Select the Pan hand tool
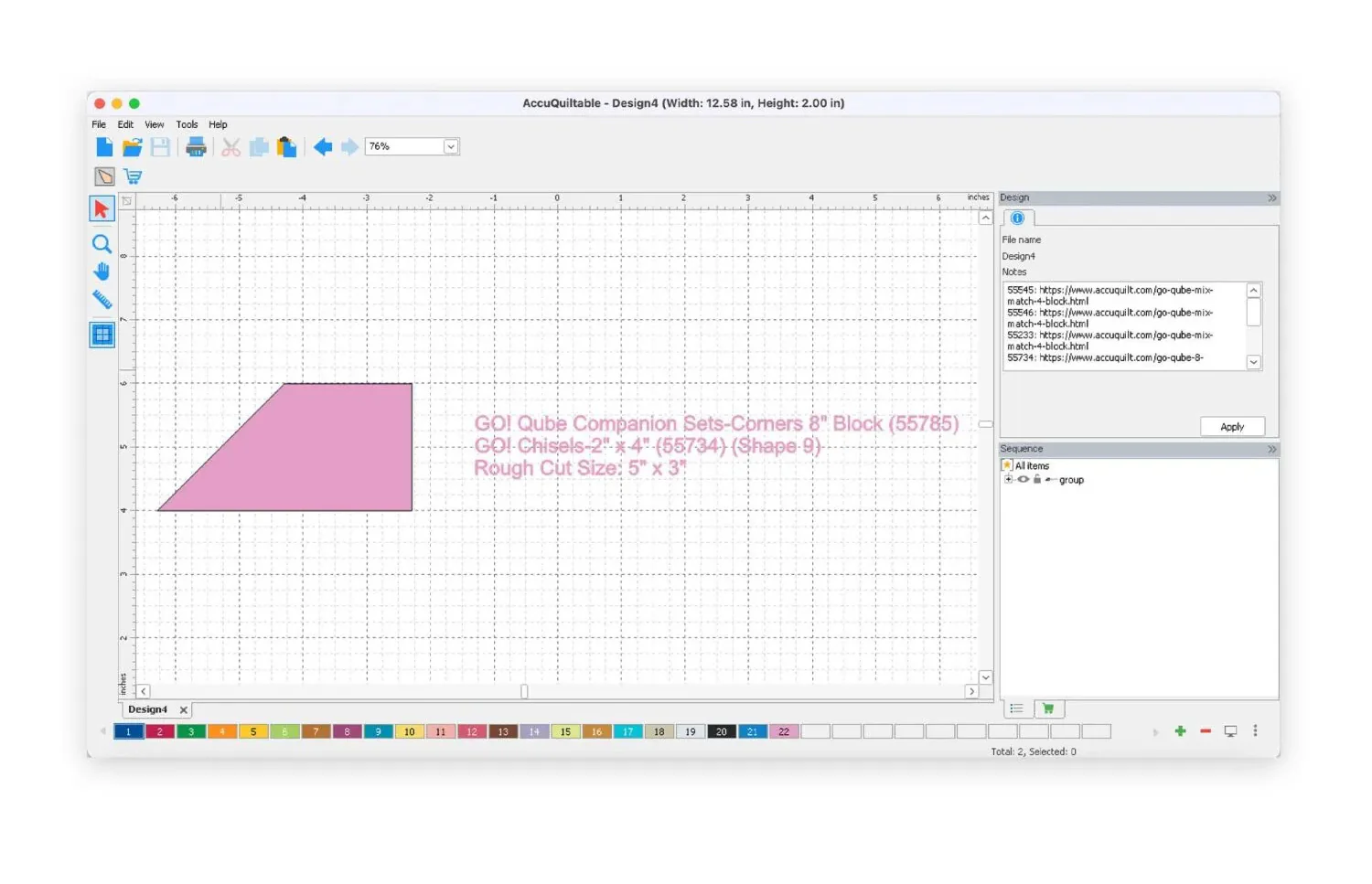1372x884 pixels. [102, 272]
